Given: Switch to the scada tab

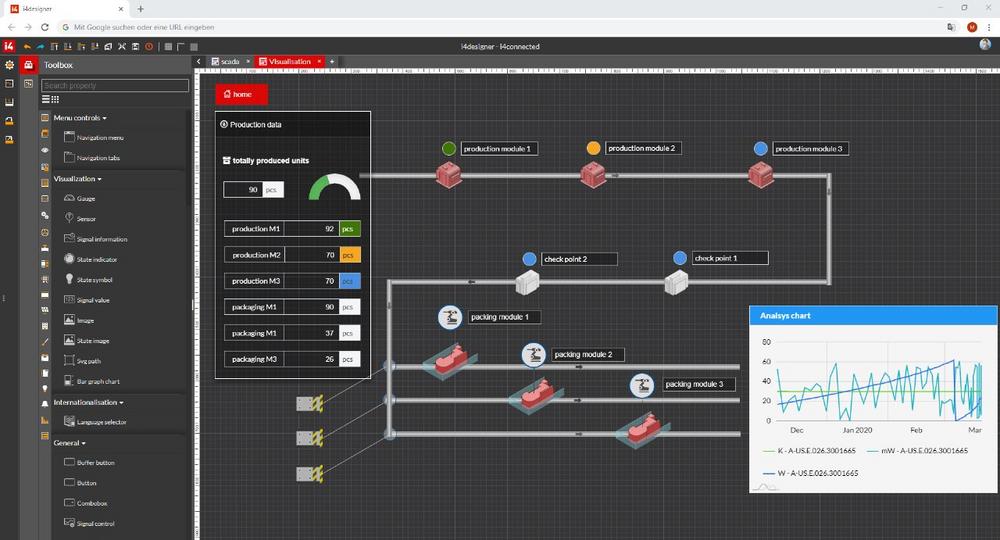Looking at the screenshot, I should (226, 61).
